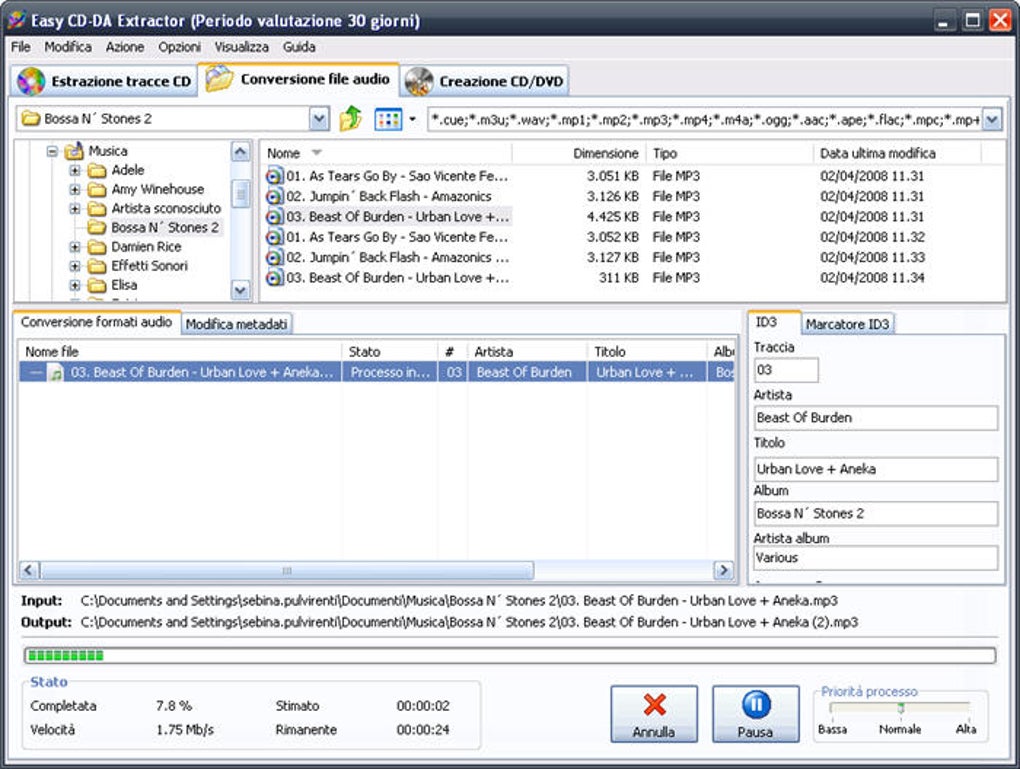The width and height of the screenshot is (1020, 769).
Task: Click the Traccia input field
Action: (786, 370)
